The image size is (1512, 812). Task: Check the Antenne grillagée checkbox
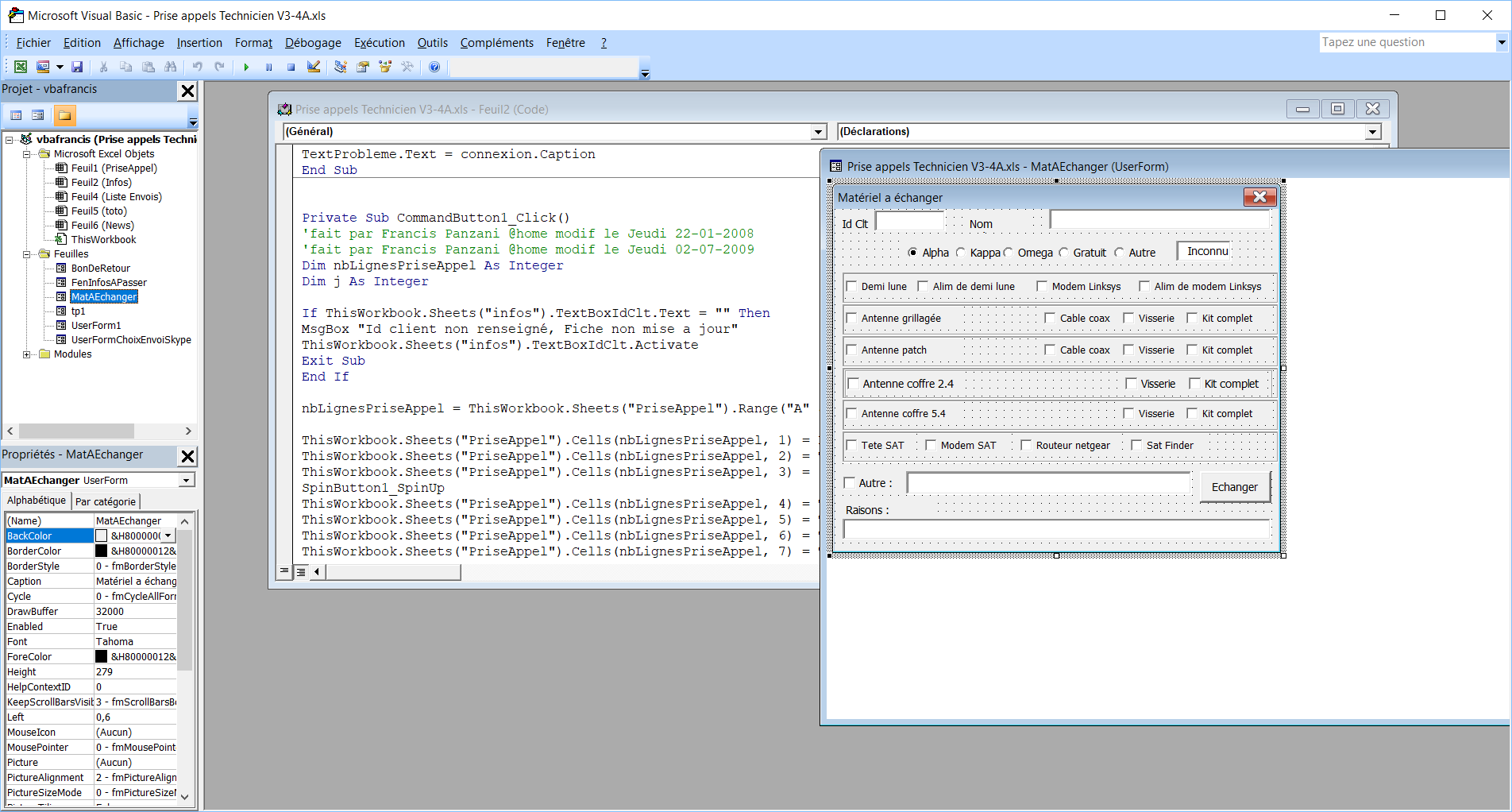click(x=851, y=318)
